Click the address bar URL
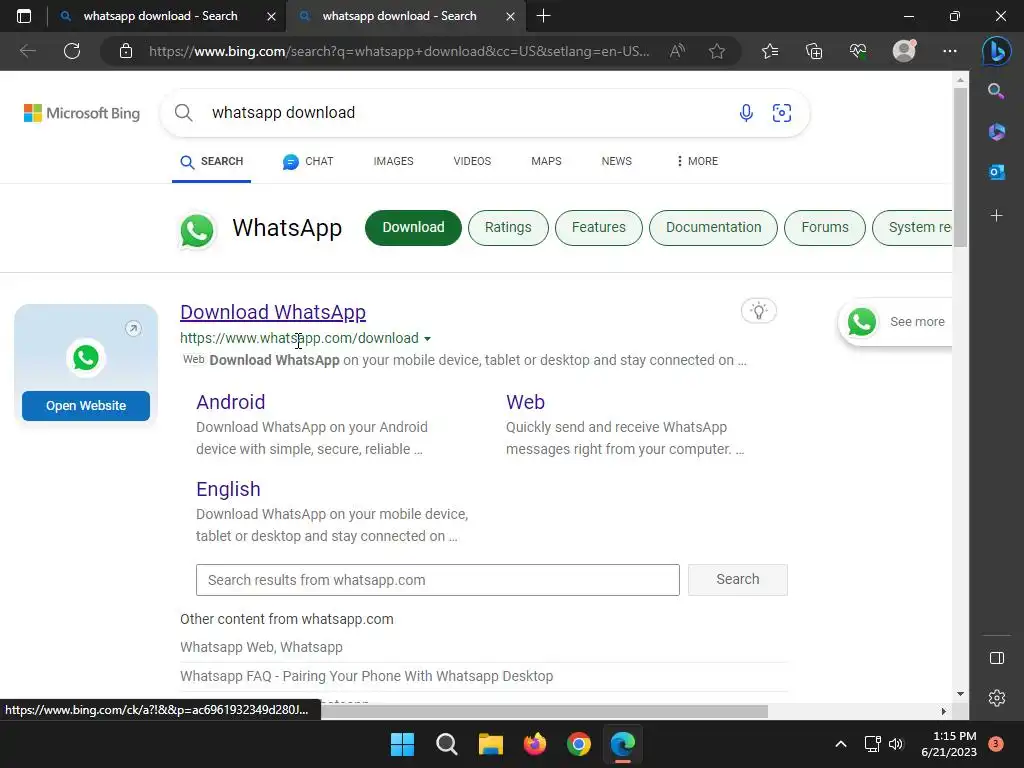 pyautogui.click(x=399, y=51)
